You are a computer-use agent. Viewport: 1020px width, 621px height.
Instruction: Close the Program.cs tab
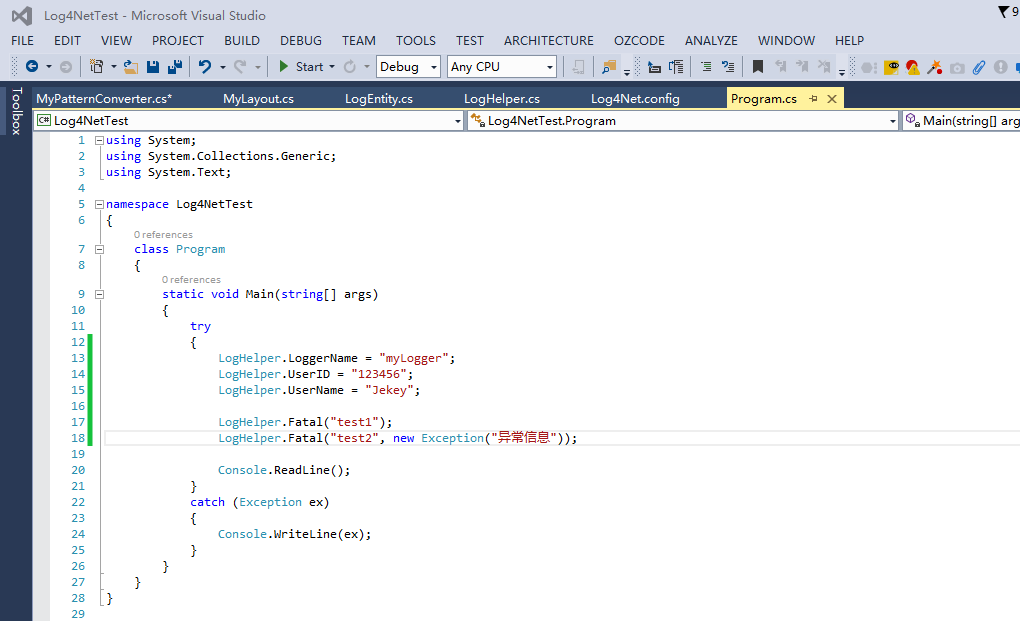tap(832, 99)
